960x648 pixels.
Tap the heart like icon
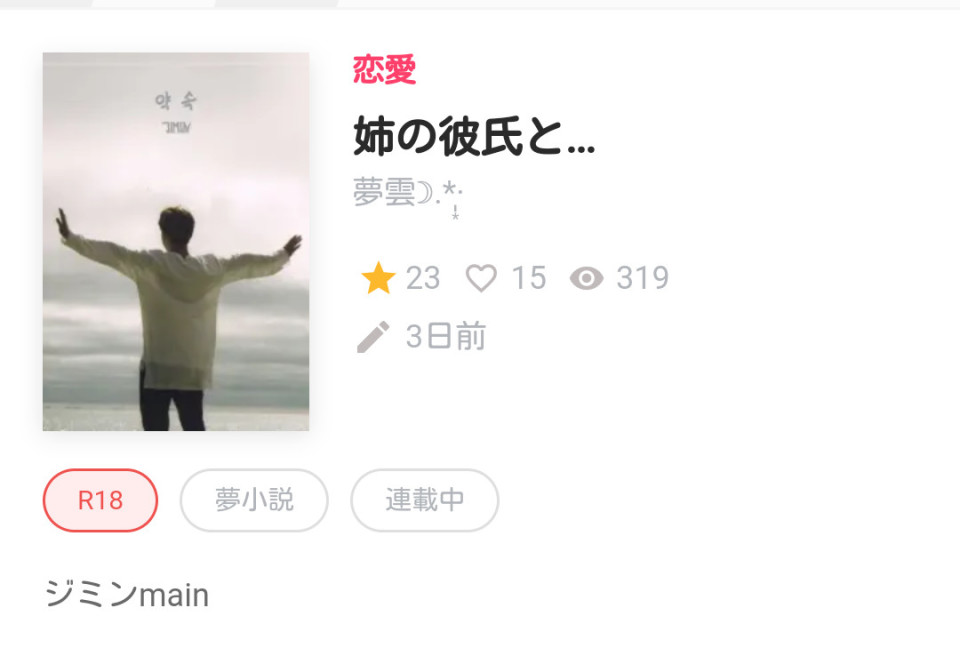tap(481, 278)
